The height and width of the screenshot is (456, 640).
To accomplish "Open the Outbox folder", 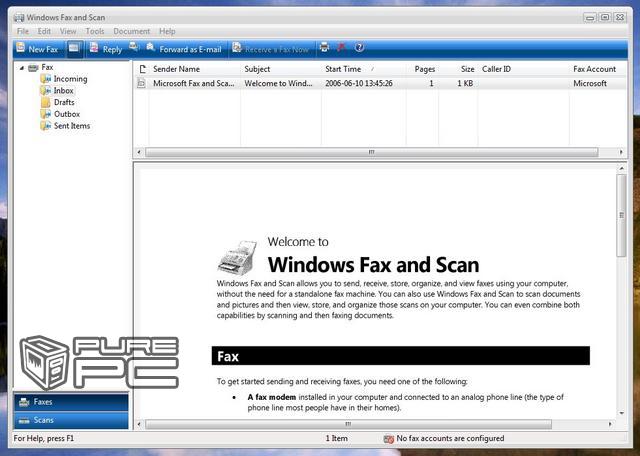I will tap(67, 114).
